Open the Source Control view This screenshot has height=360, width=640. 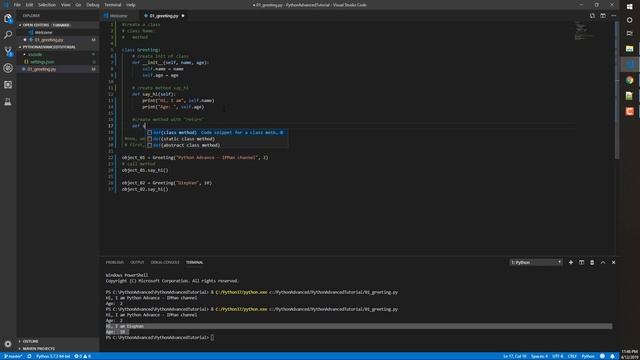tap(8, 51)
